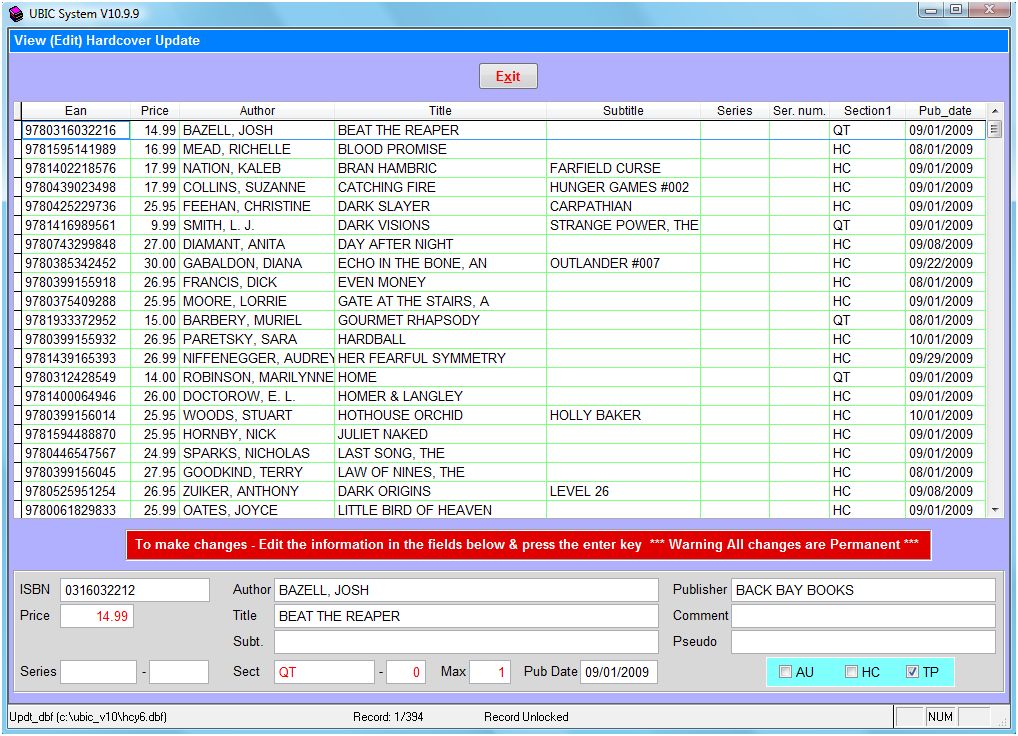Click the Sect field showing QT
The width and height of the screenshot is (1018, 736).
(324, 672)
